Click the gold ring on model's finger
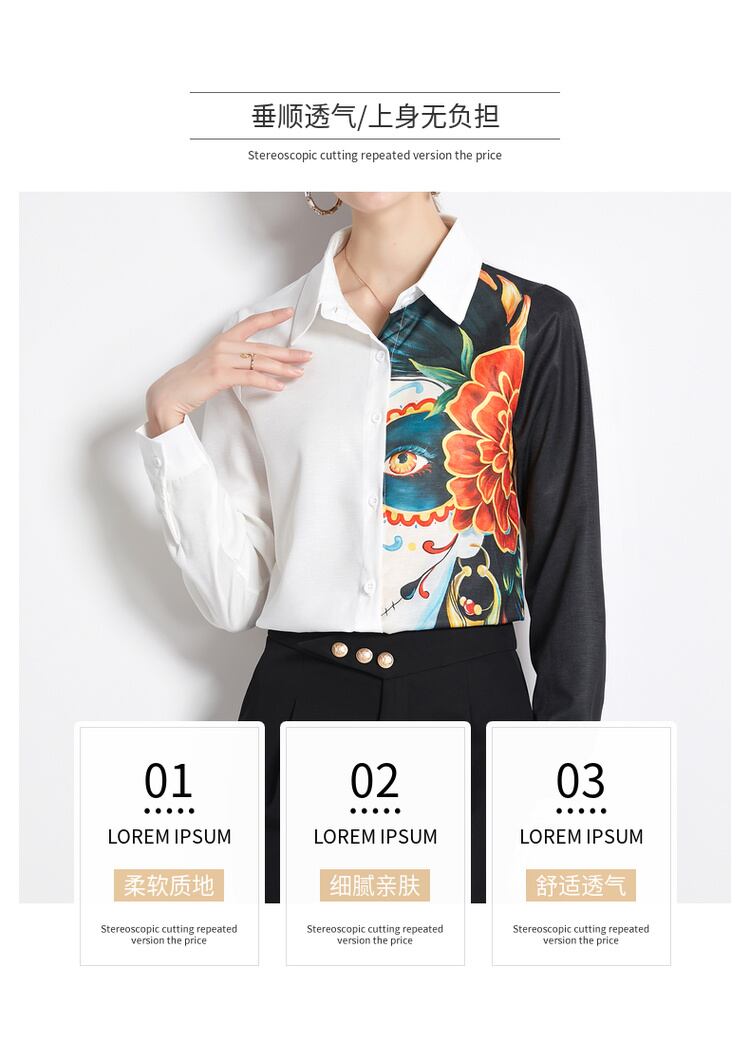This screenshot has width=750, height=1041. pos(248,360)
